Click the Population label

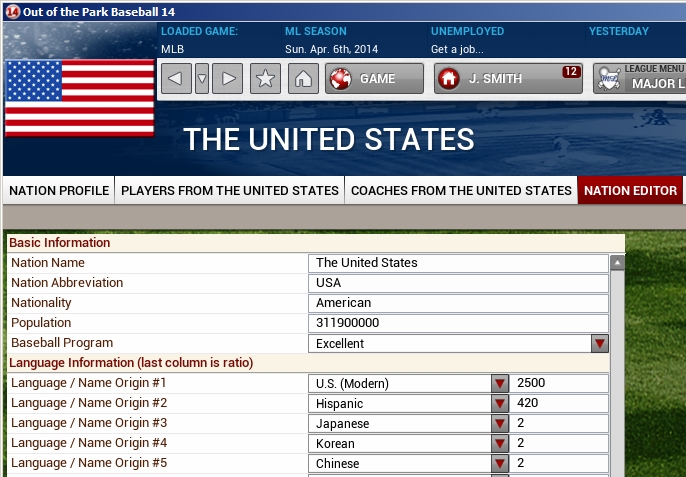(41, 323)
